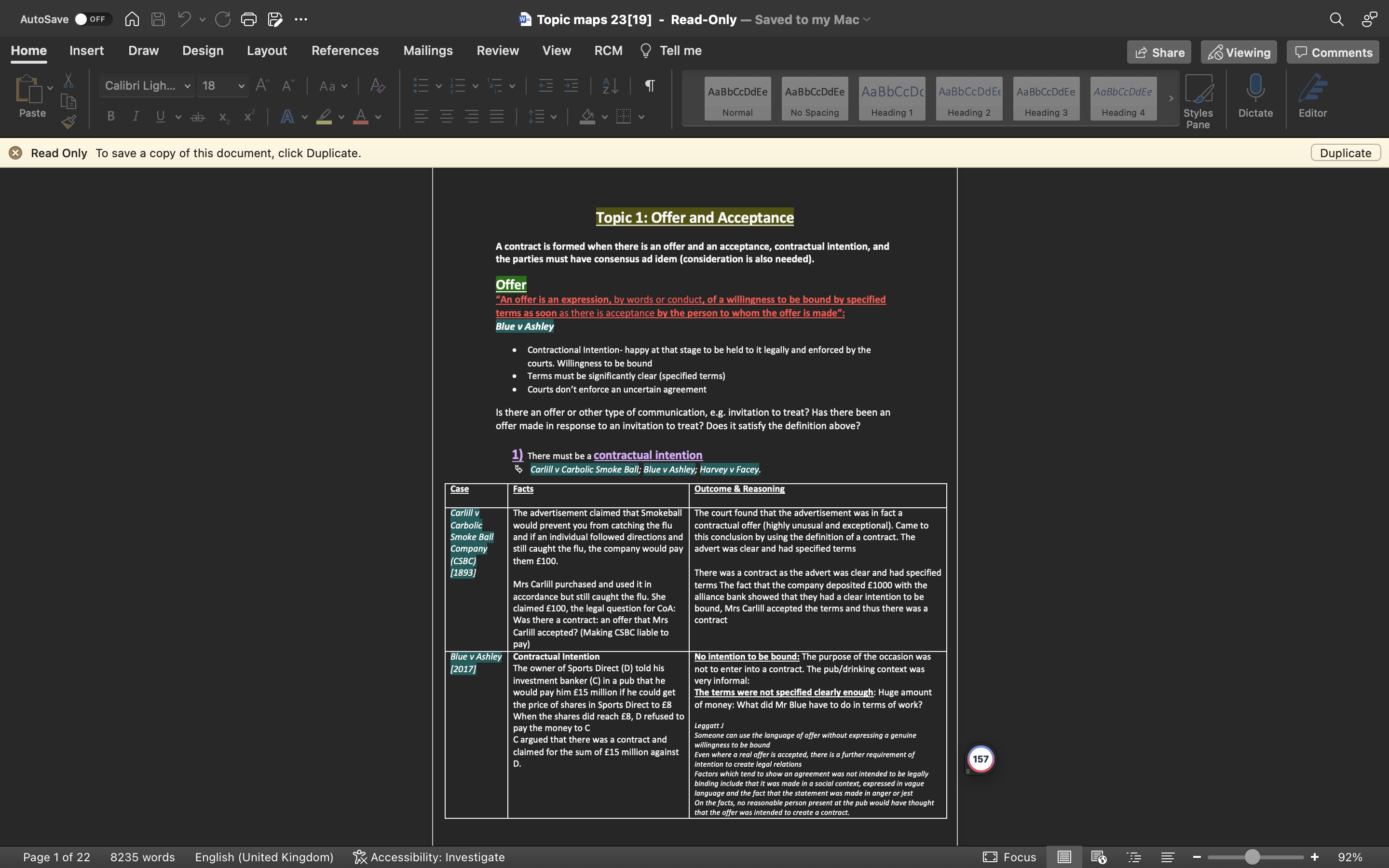The width and height of the screenshot is (1389, 868).
Task: Show paragraph marks
Action: tap(649, 85)
